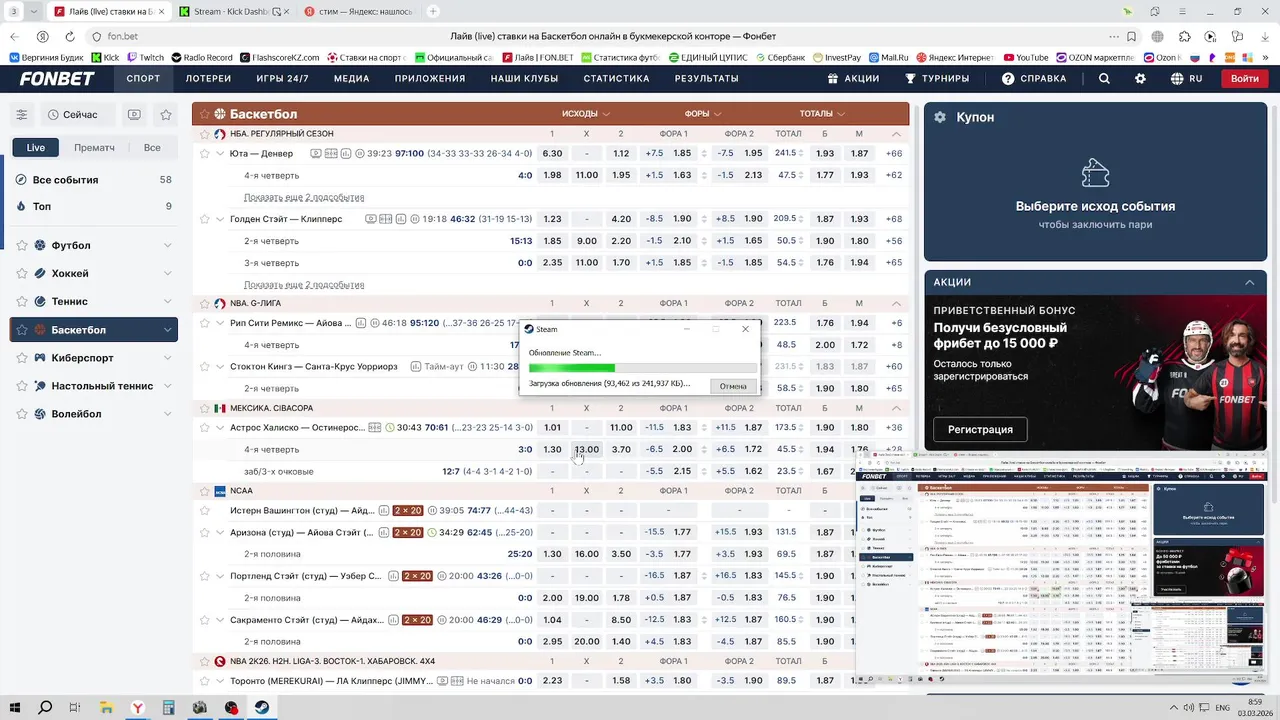Open the Форы column dropdown
The width and height of the screenshot is (1280, 720).
703,114
